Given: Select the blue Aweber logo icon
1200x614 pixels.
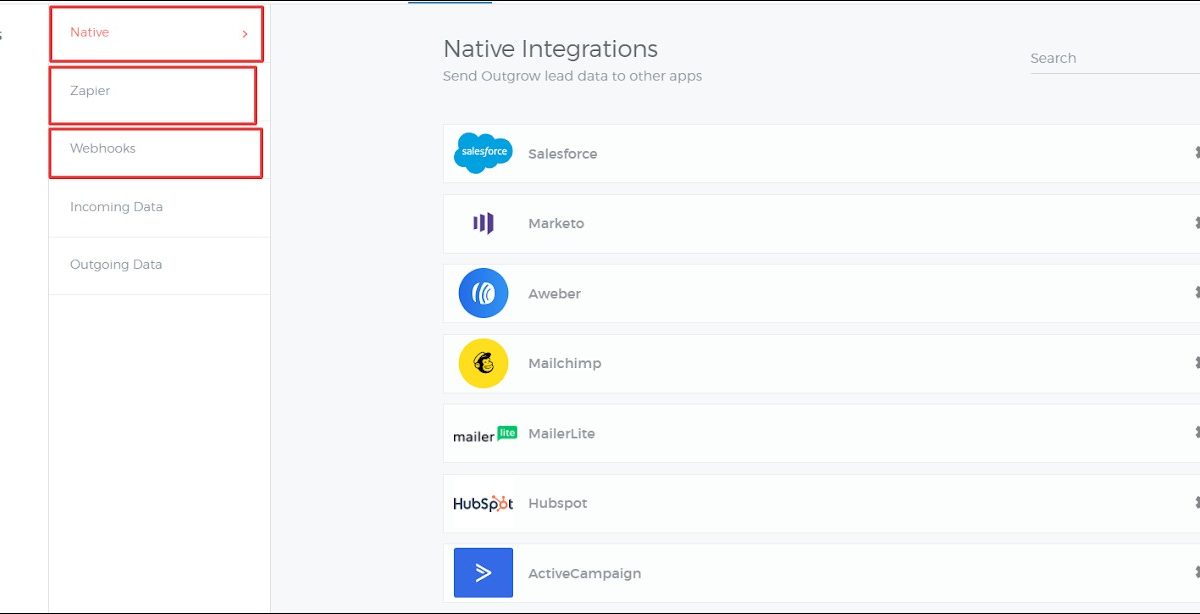Looking at the screenshot, I should 483,293.
